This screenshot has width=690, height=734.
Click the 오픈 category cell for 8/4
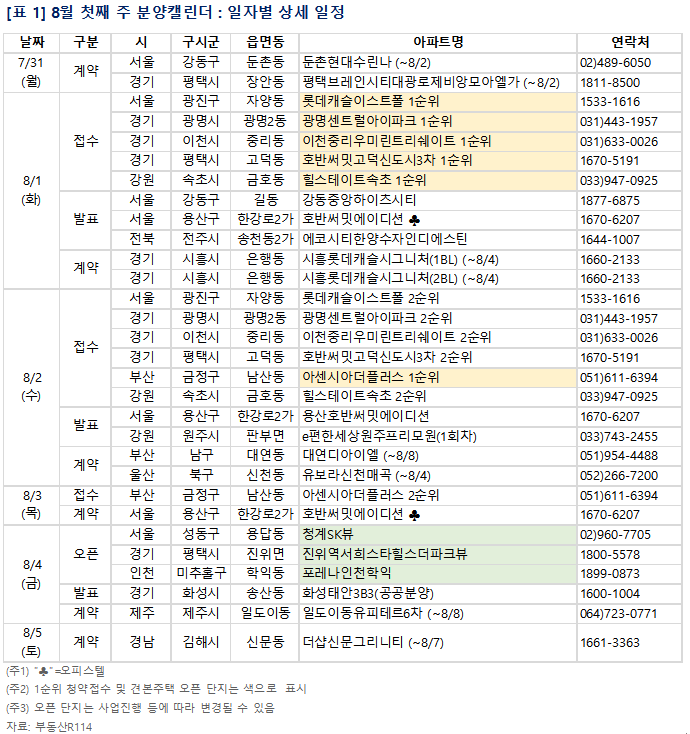click(86, 553)
